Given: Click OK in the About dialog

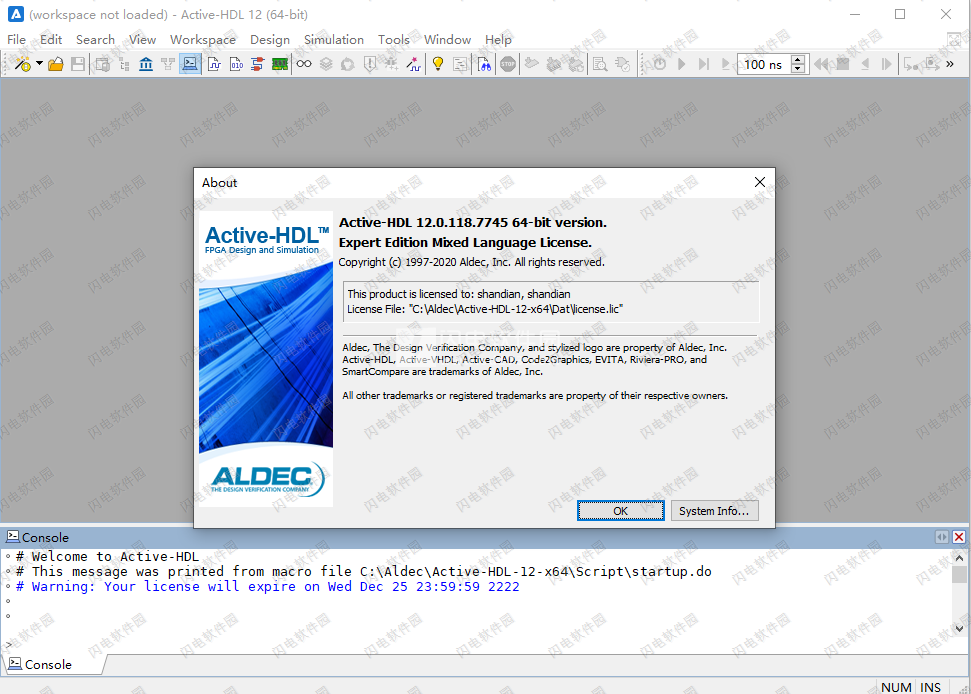Looking at the screenshot, I should [x=620, y=511].
